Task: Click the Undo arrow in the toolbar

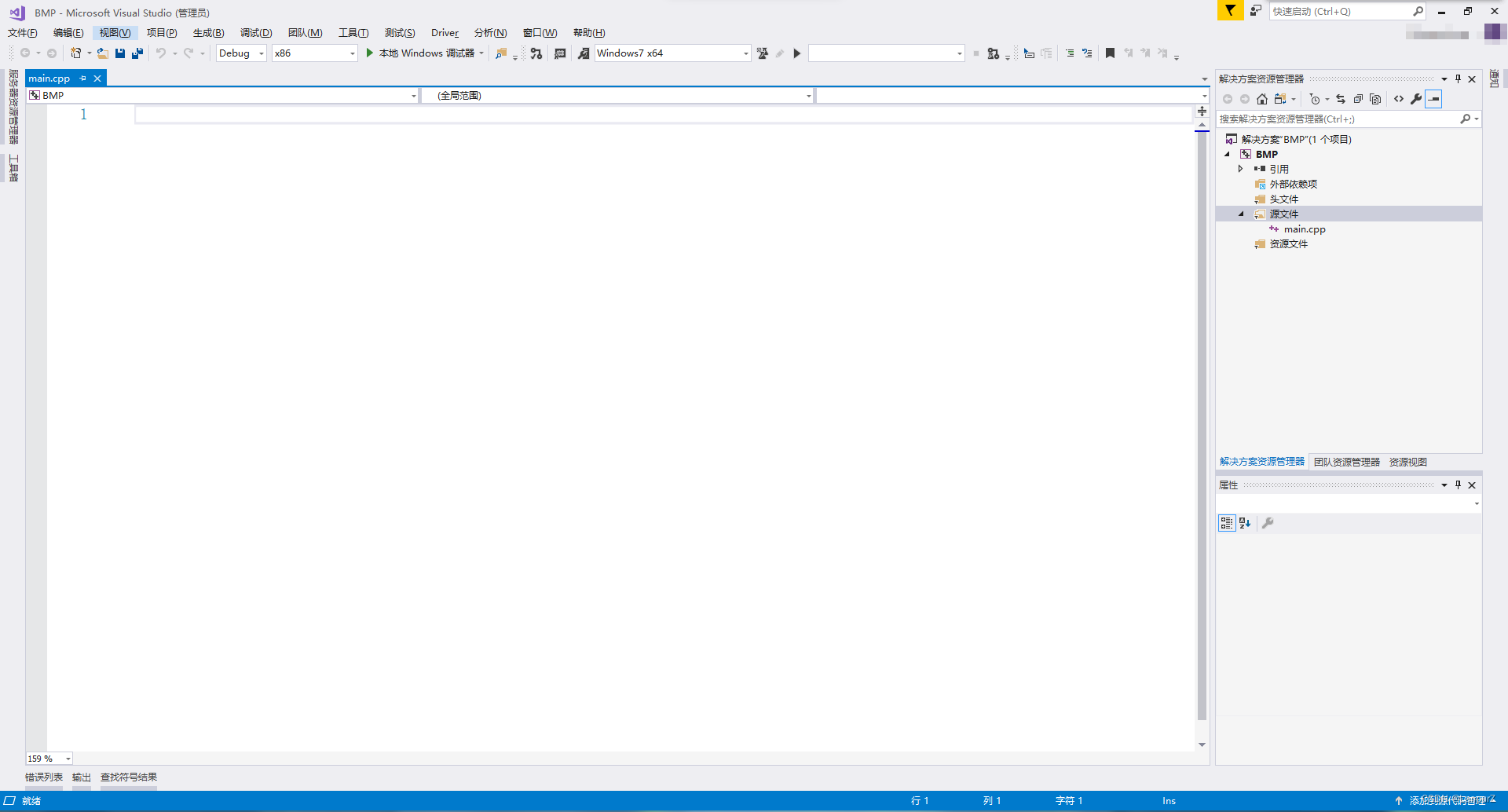Action: 160,53
